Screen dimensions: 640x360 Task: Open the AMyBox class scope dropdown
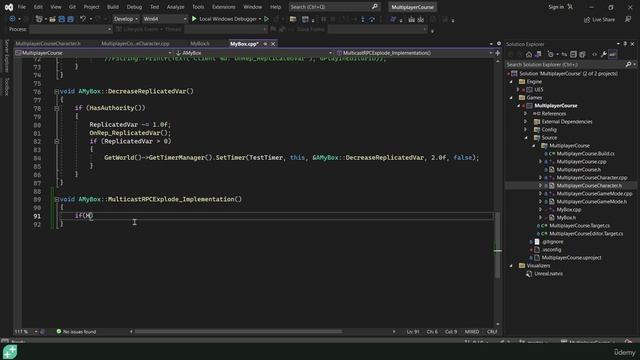point(253,53)
